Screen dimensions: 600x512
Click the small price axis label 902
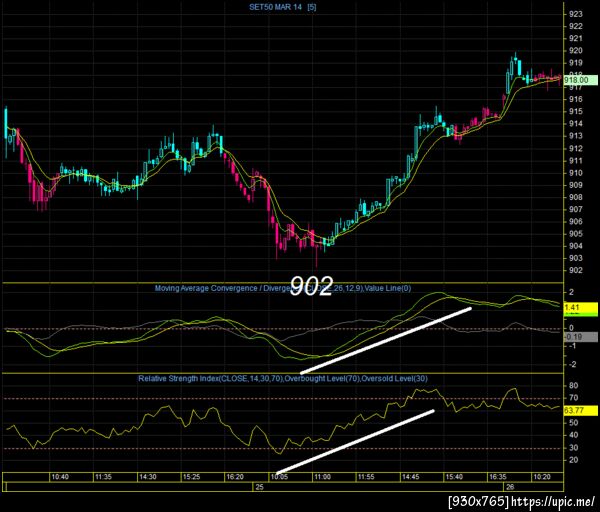(x=576, y=271)
